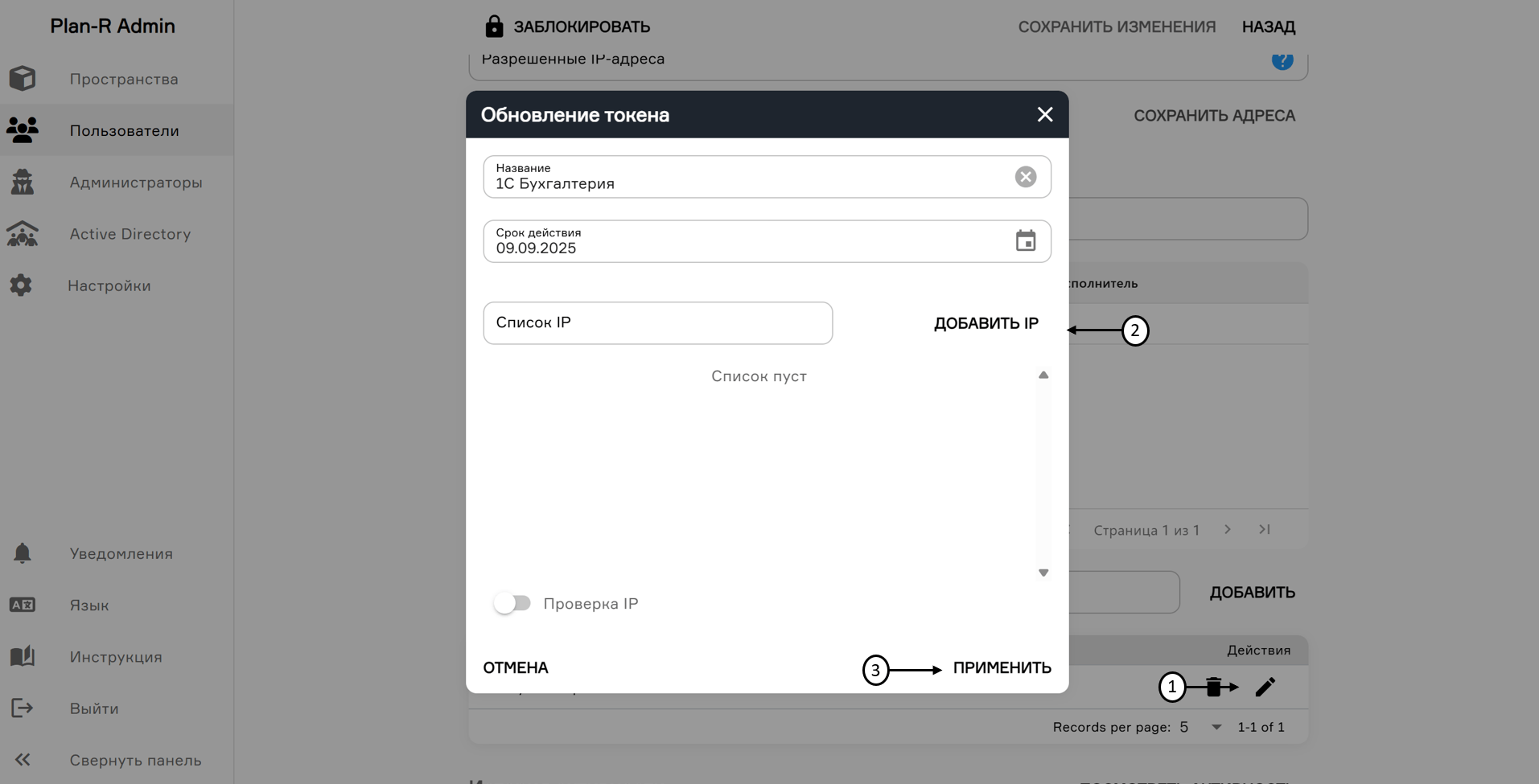
Task: Select the Active Directory icon
Action: tap(23, 234)
